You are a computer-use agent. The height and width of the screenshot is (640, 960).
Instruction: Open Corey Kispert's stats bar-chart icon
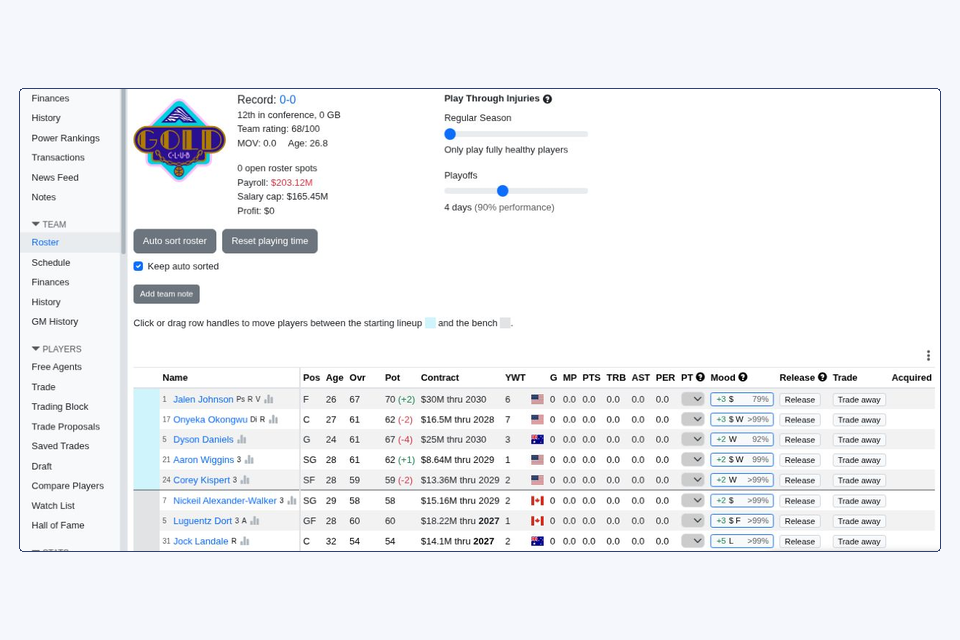pos(245,480)
